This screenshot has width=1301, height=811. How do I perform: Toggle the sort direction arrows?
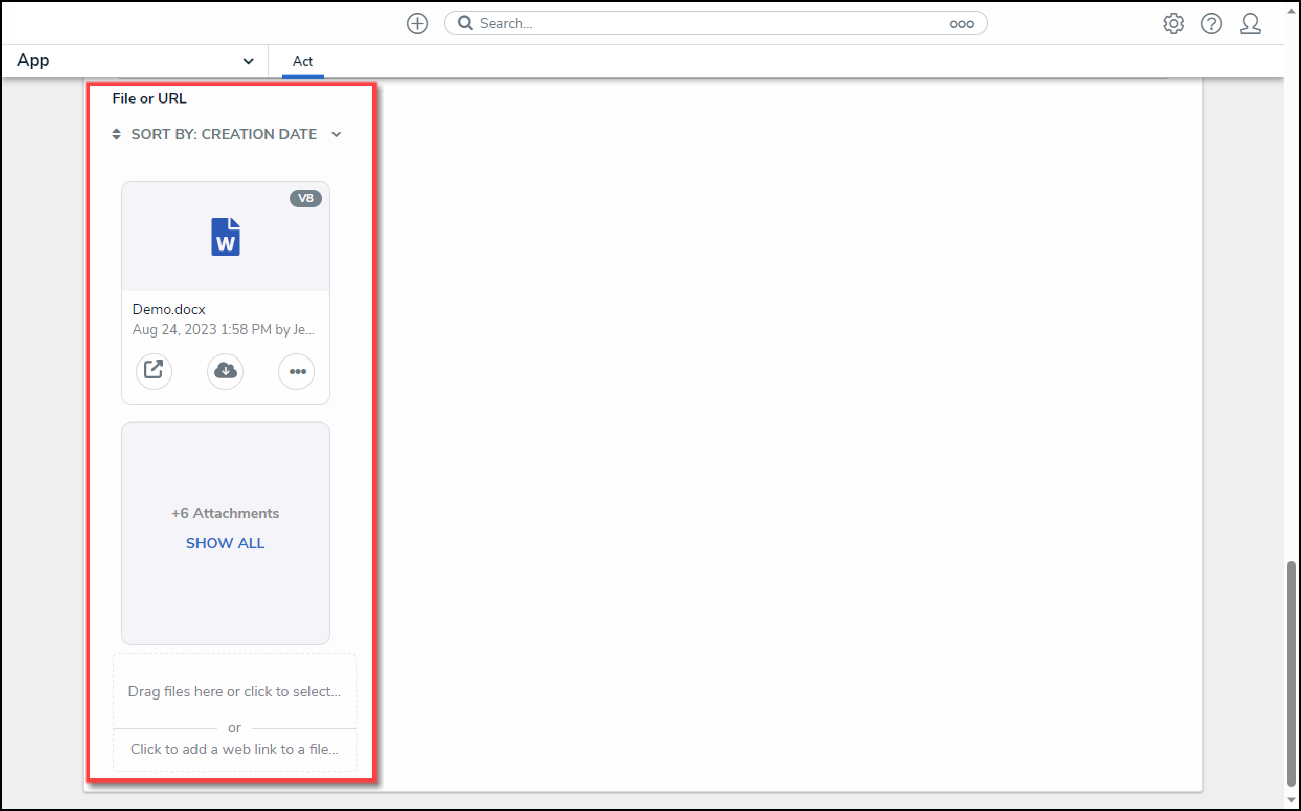[x=117, y=134]
